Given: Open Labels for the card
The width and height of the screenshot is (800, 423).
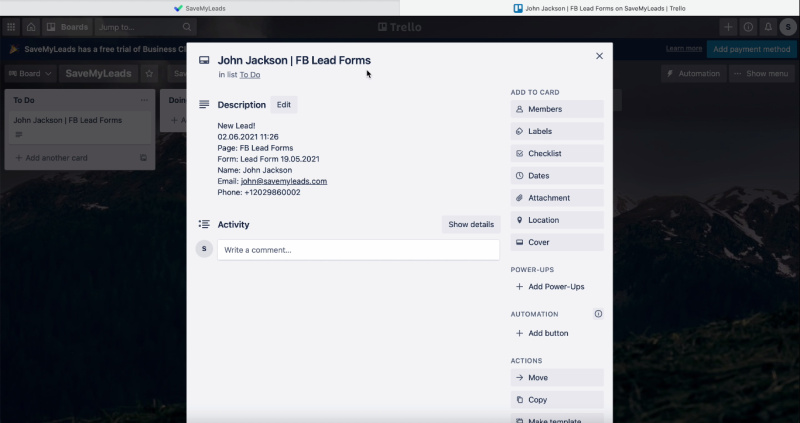Looking at the screenshot, I should point(557,131).
